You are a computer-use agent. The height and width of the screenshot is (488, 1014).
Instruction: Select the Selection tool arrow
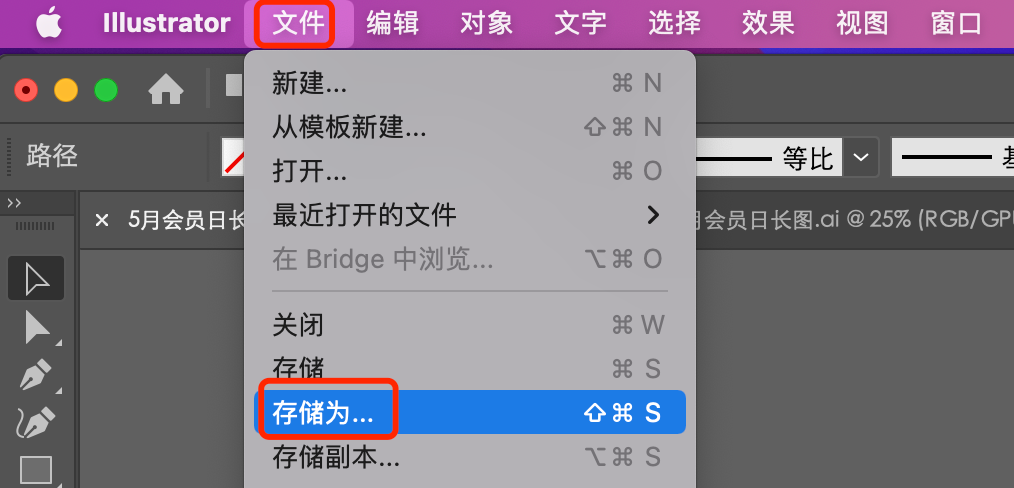36,279
